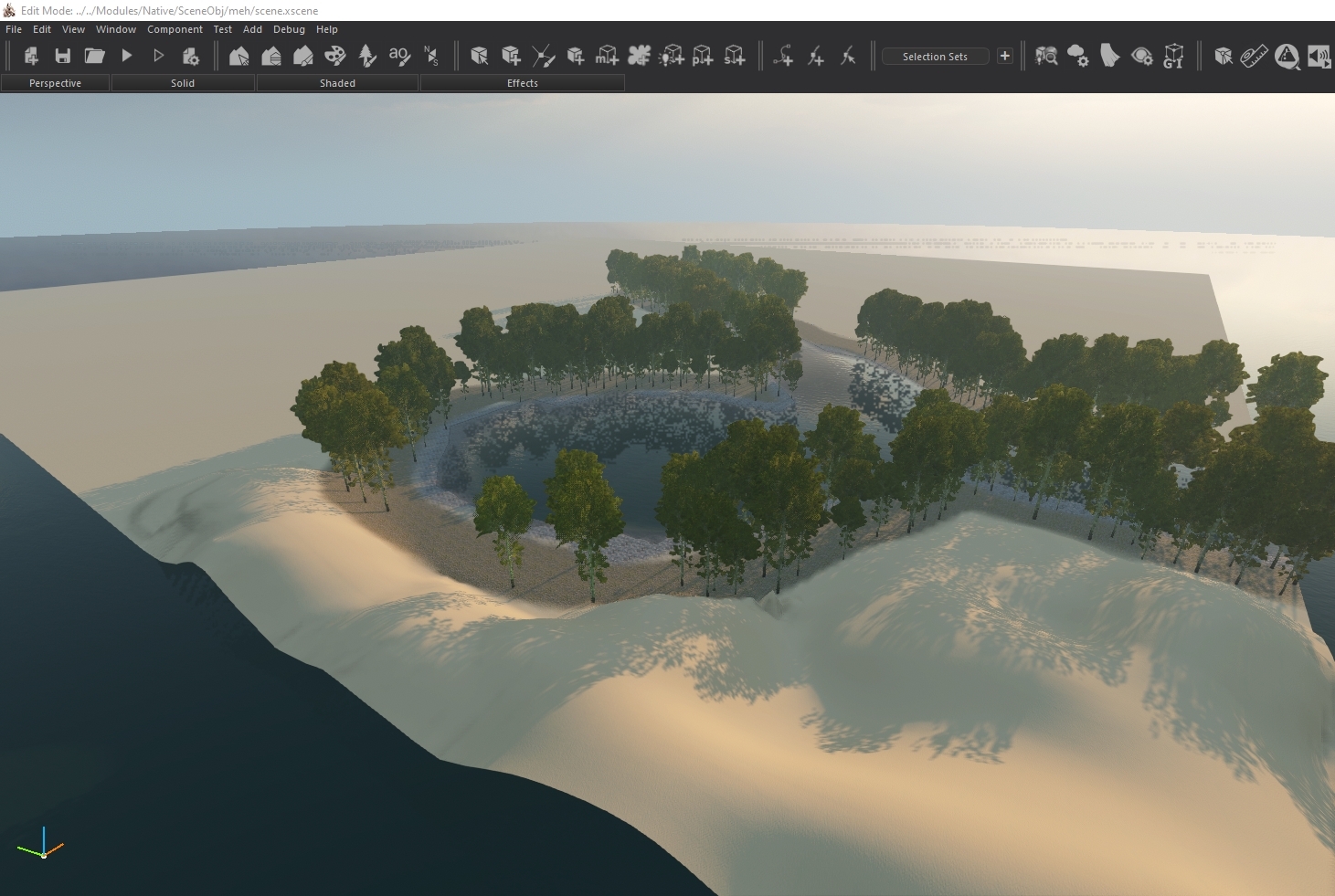Click the new scene file icon
This screenshot has height=896, width=1335.
(x=31, y=56)
